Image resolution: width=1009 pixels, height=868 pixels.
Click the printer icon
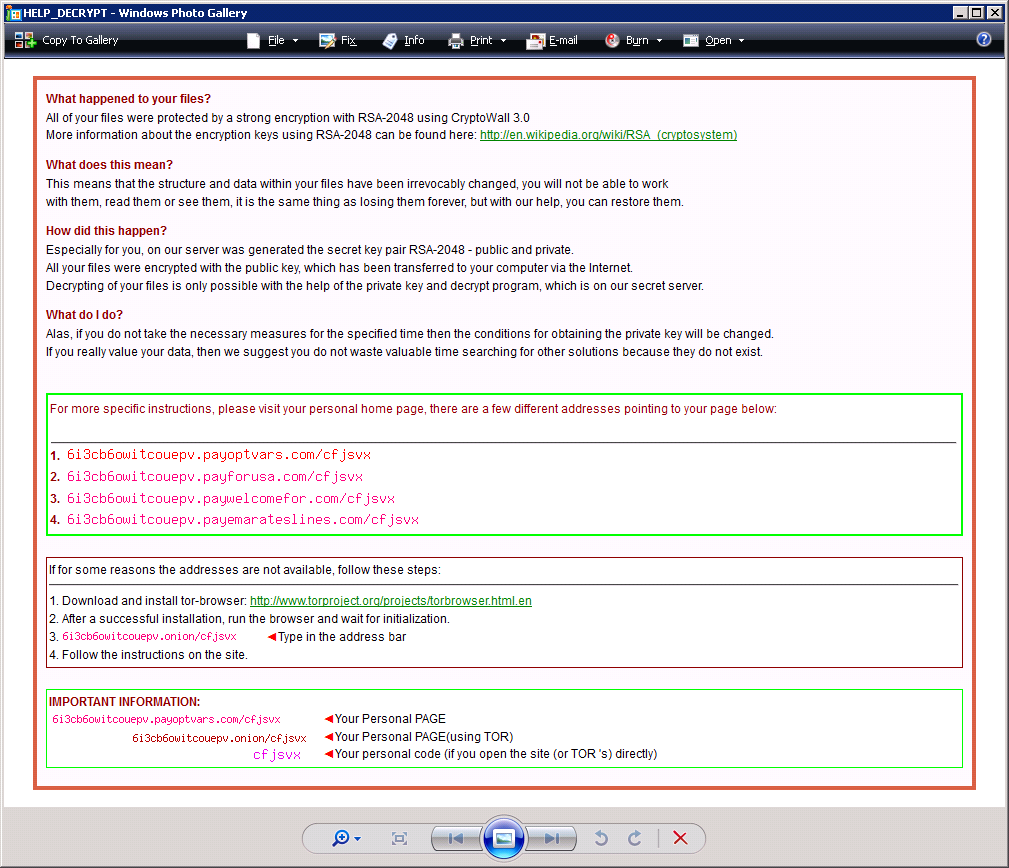click(456, 41)
